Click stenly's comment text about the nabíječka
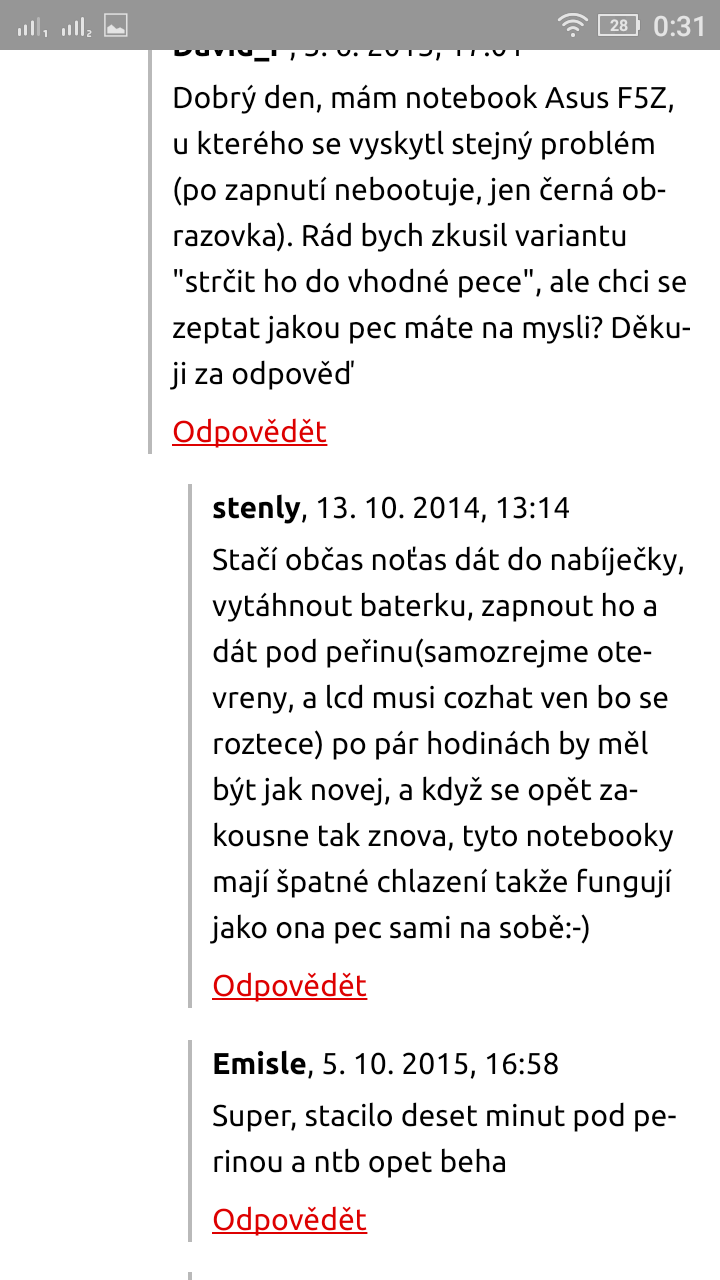The height and width of the screenshot is (1280, 720). click(440, 745)
